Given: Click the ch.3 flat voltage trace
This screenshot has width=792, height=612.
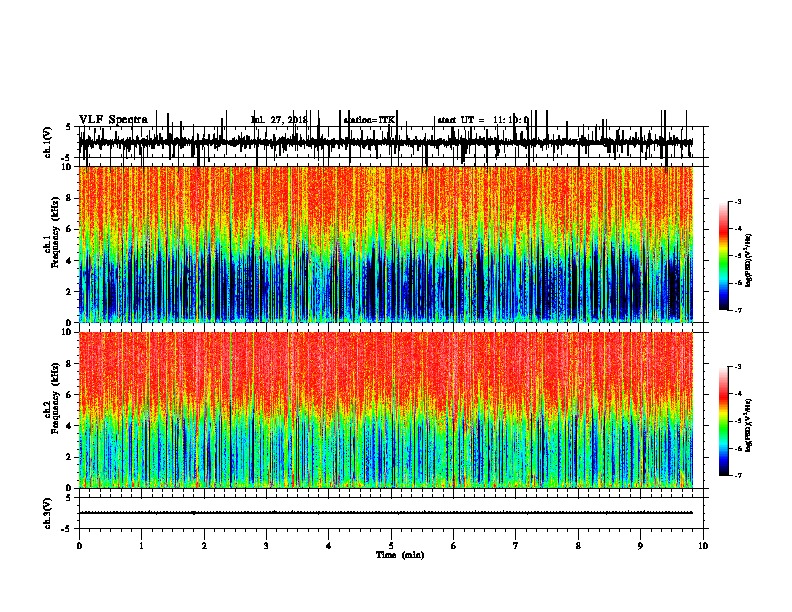Looking at the screenshot, I should [x=386, y=513].
